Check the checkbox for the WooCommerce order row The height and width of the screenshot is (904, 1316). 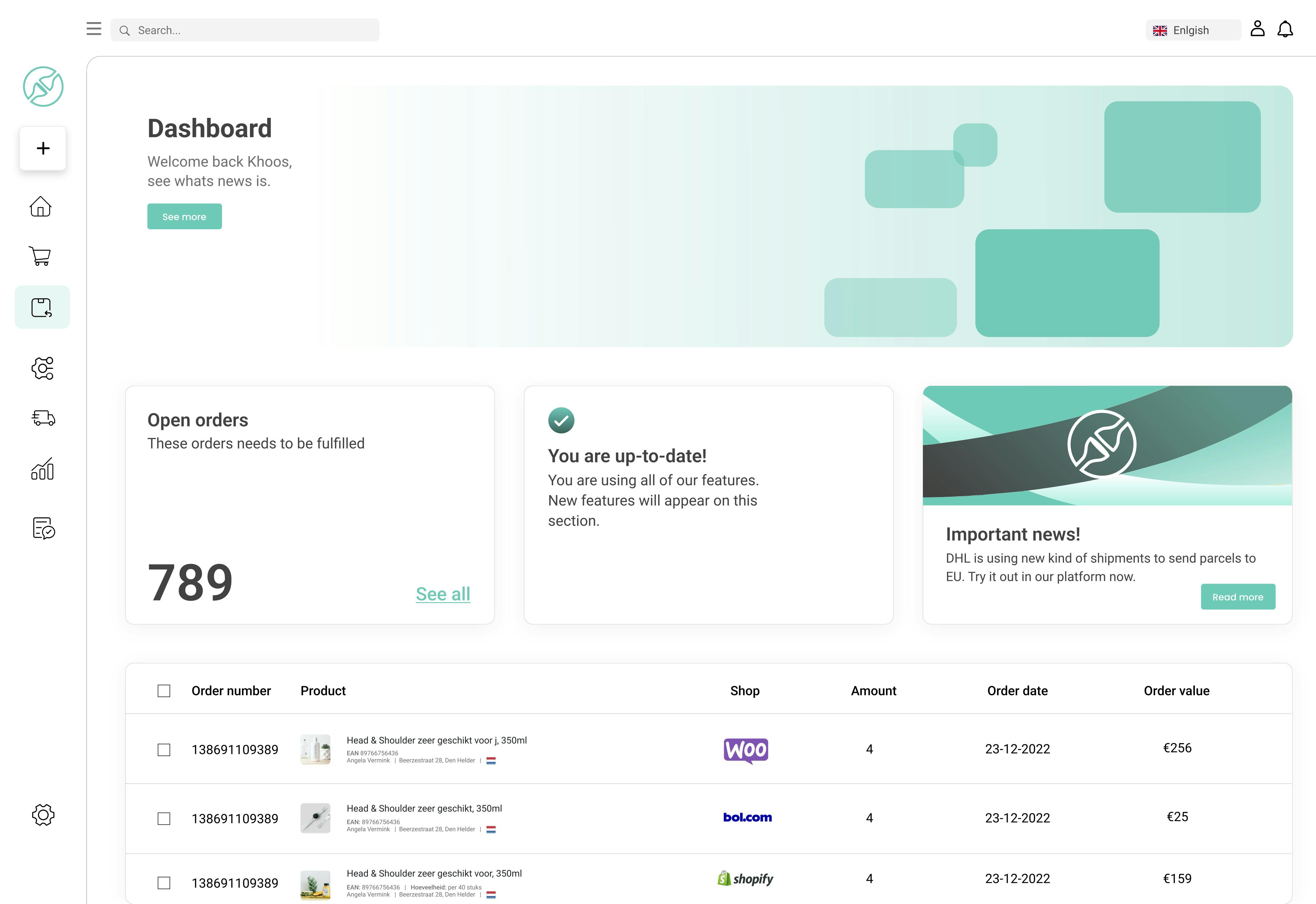[x=164, y=750]
